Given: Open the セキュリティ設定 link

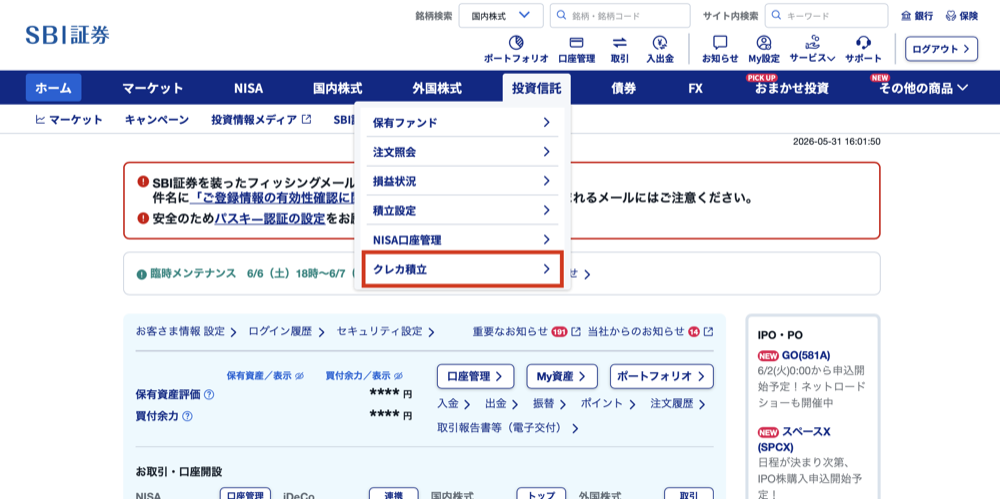Looking at the screenshot, I should pyautogui.click(x=385, y=332).
